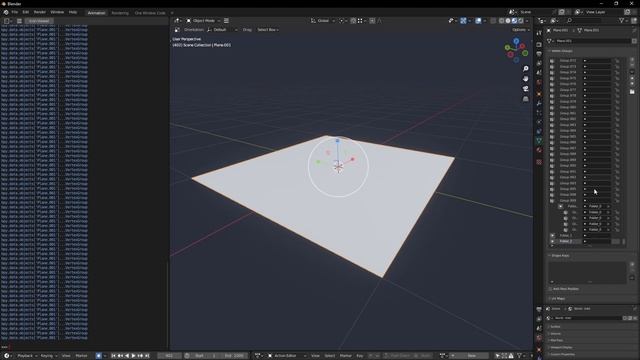Image resolution: width=640 pixels, height=360 pixels.
Task: Expand the Folder_1 row in vertex groups
Action: pyautogui.click(x=552, y=236)
